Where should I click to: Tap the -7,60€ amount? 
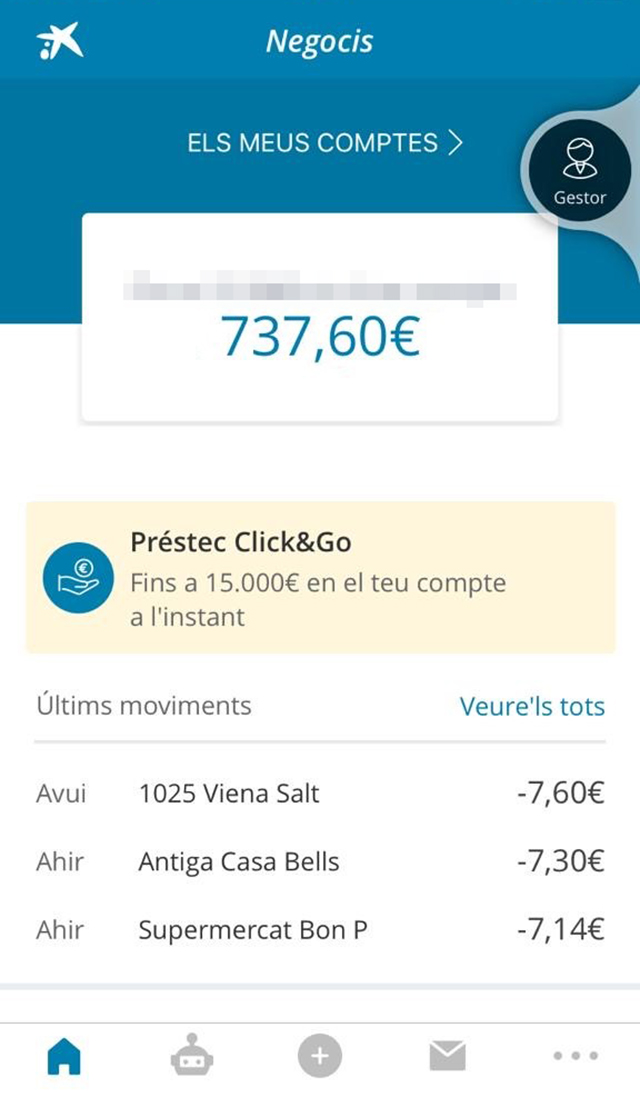tap(560, 794)
